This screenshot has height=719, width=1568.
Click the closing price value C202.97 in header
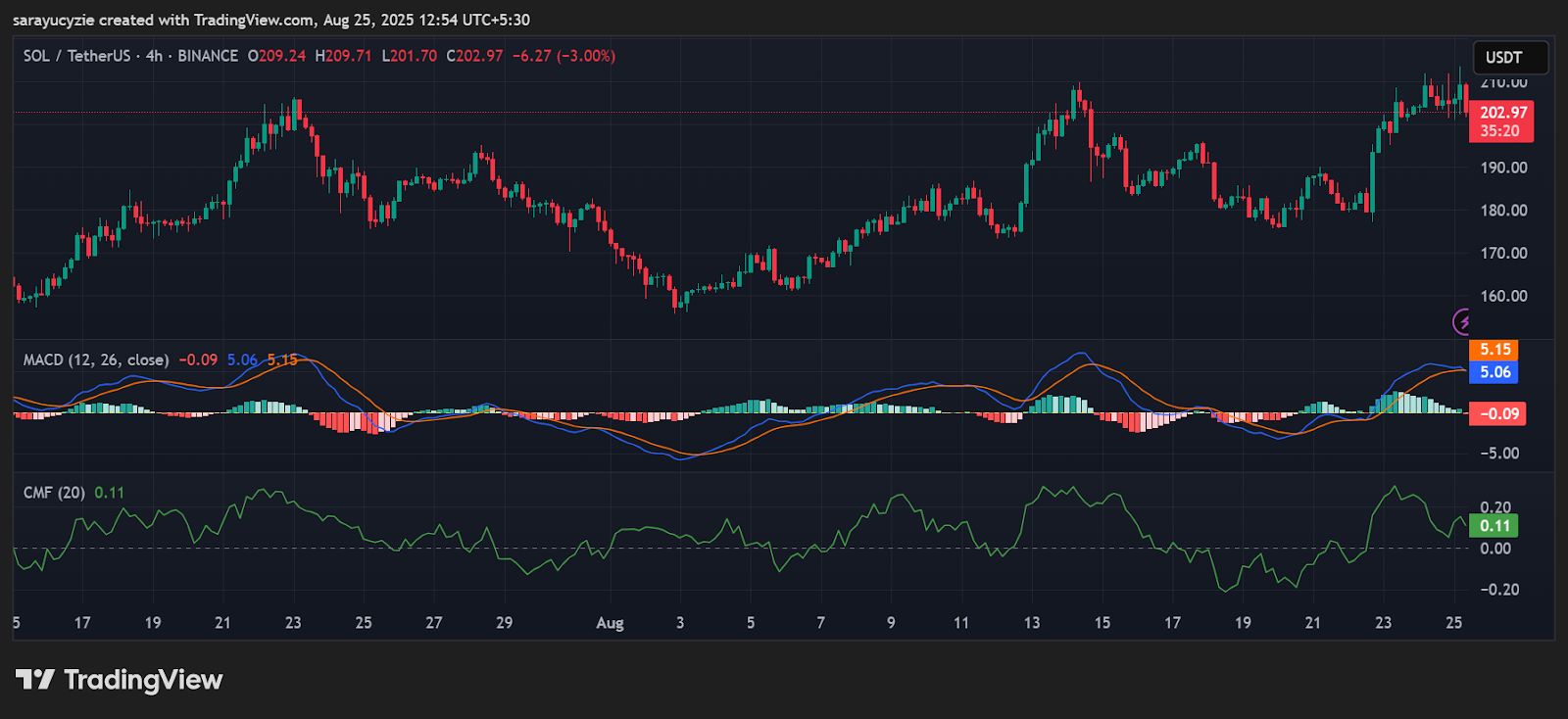(474, 56)
